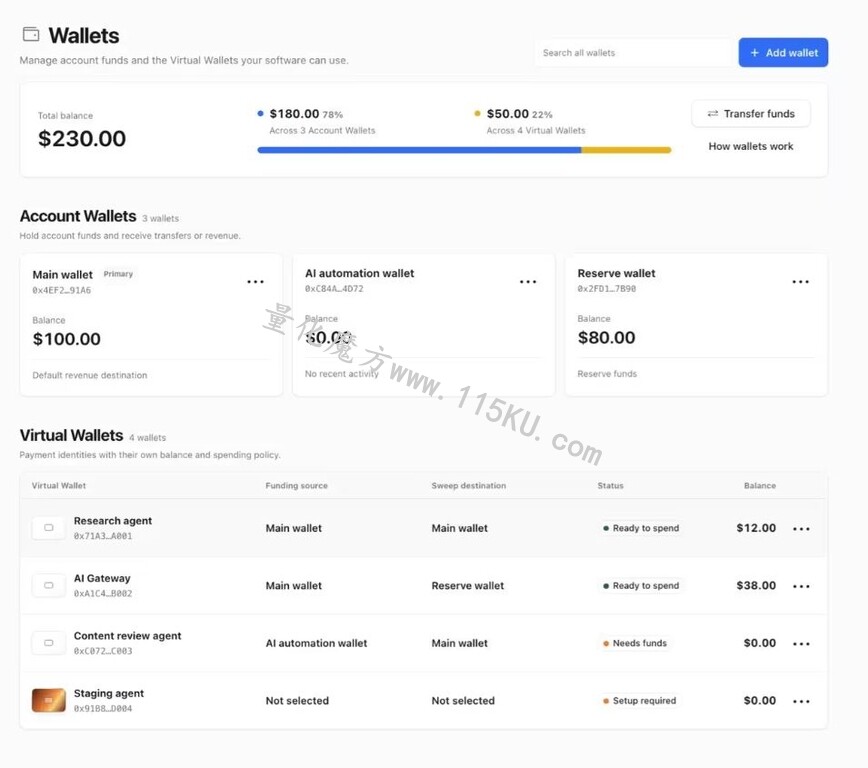Click the Primary badge on Main wallet
The height and width of the screenshot is (768, 868).
click(118, 274)
